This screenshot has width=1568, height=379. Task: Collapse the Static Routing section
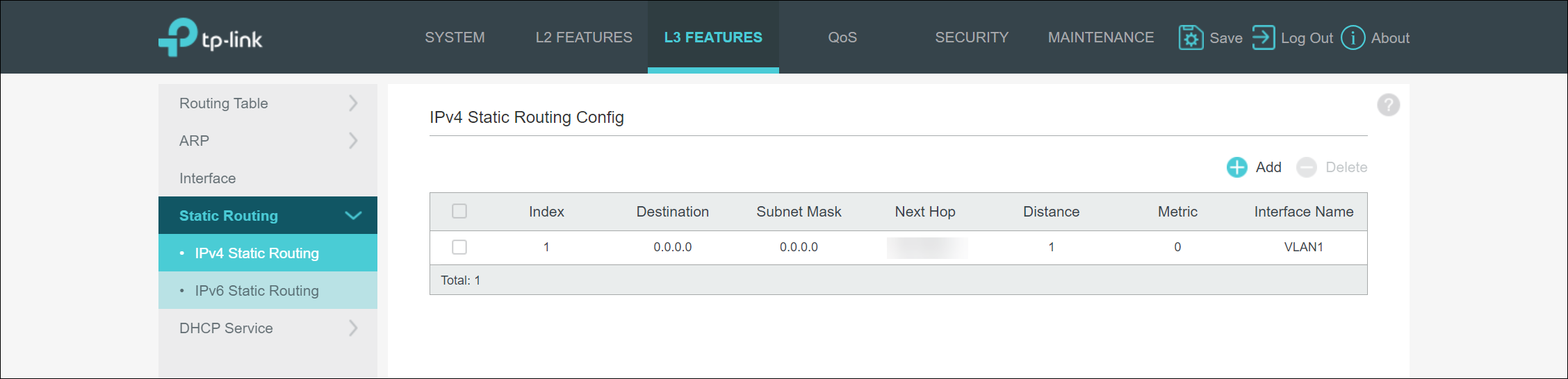tap(353, 215)
